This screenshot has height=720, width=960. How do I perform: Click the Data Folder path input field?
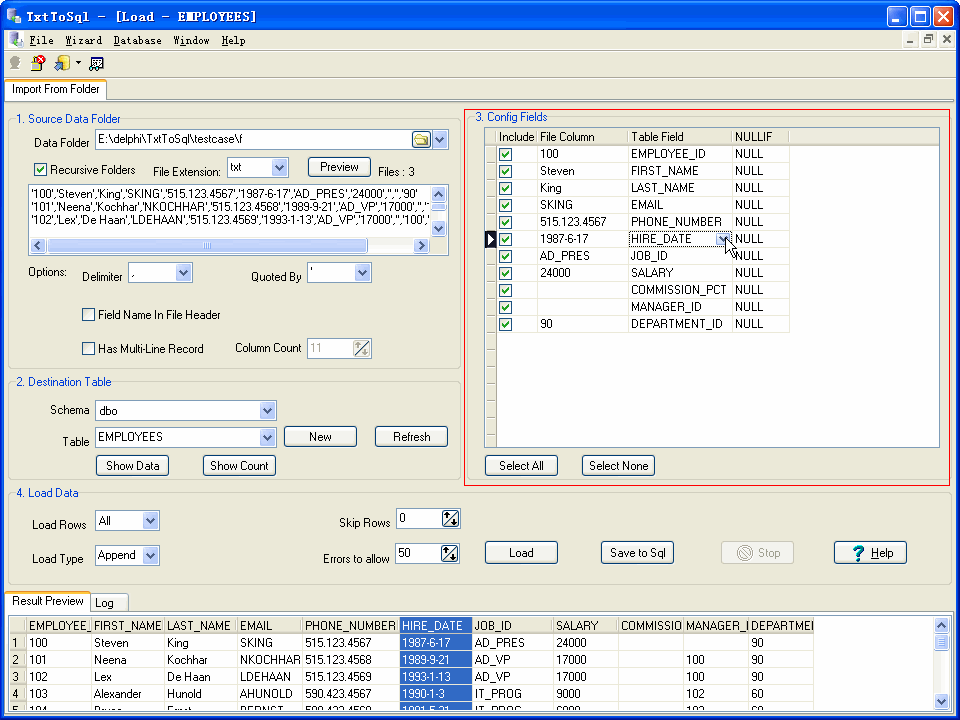[x=253, y=140]
